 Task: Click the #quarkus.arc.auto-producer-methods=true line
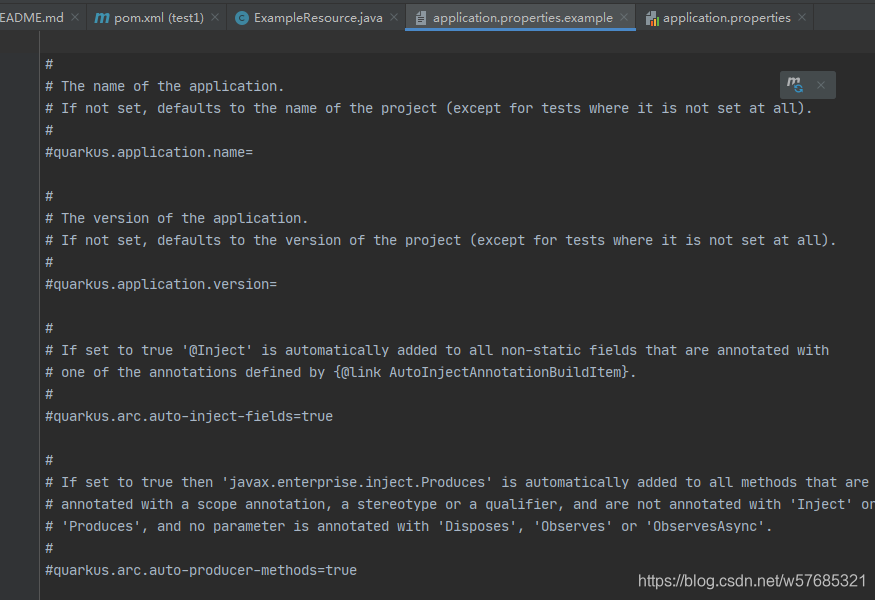click(x=201, y=570)
